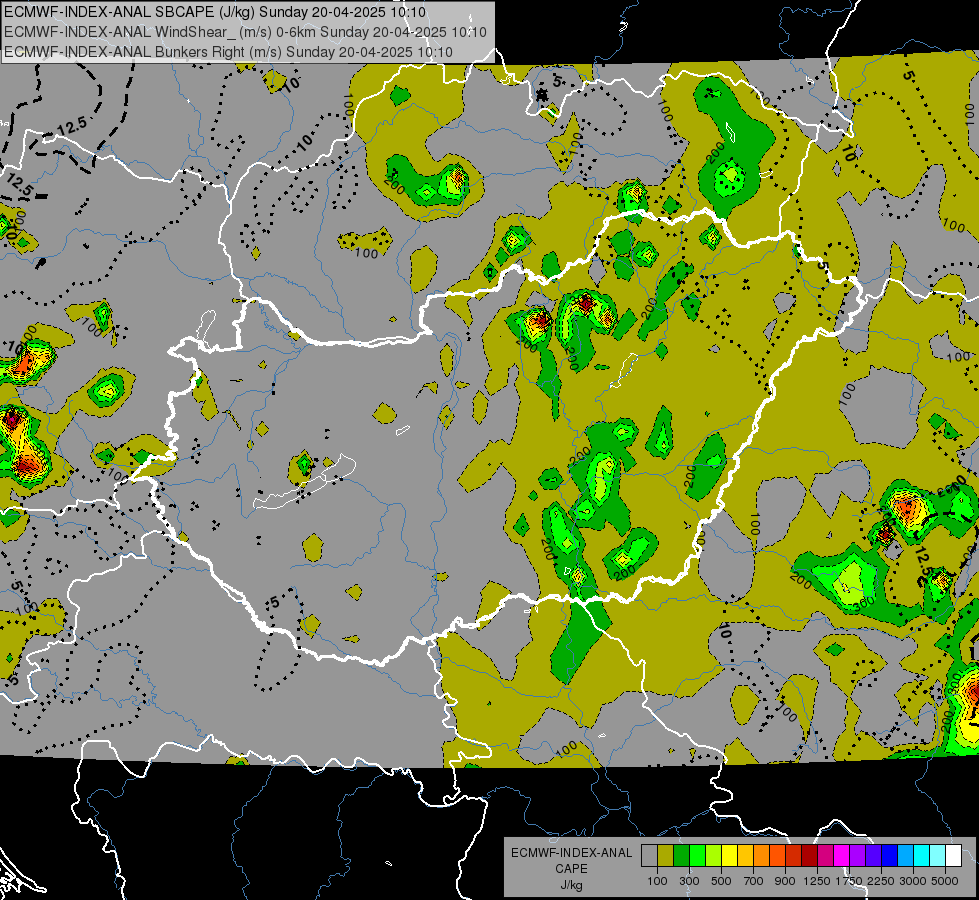The image size is (979, 900).
Task: Click the deep pink swatch after 1250 tick
Action: pos(825,855)
